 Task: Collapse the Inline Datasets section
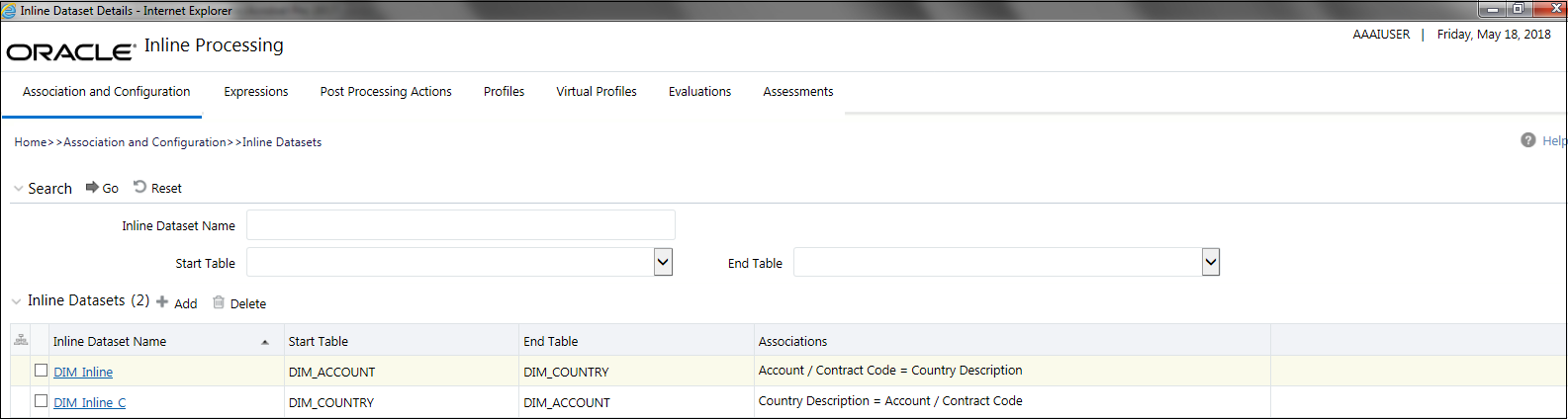[17, 301]
